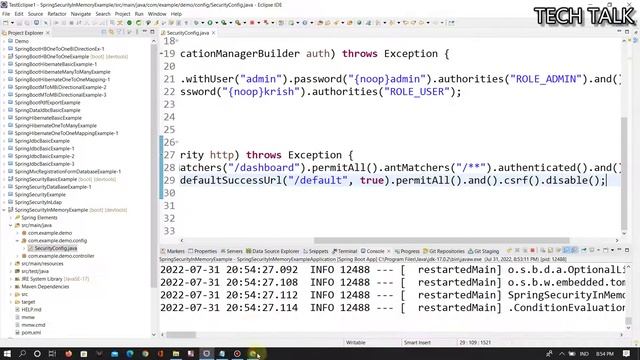Open Task View on the taskbar

point(52,353)
